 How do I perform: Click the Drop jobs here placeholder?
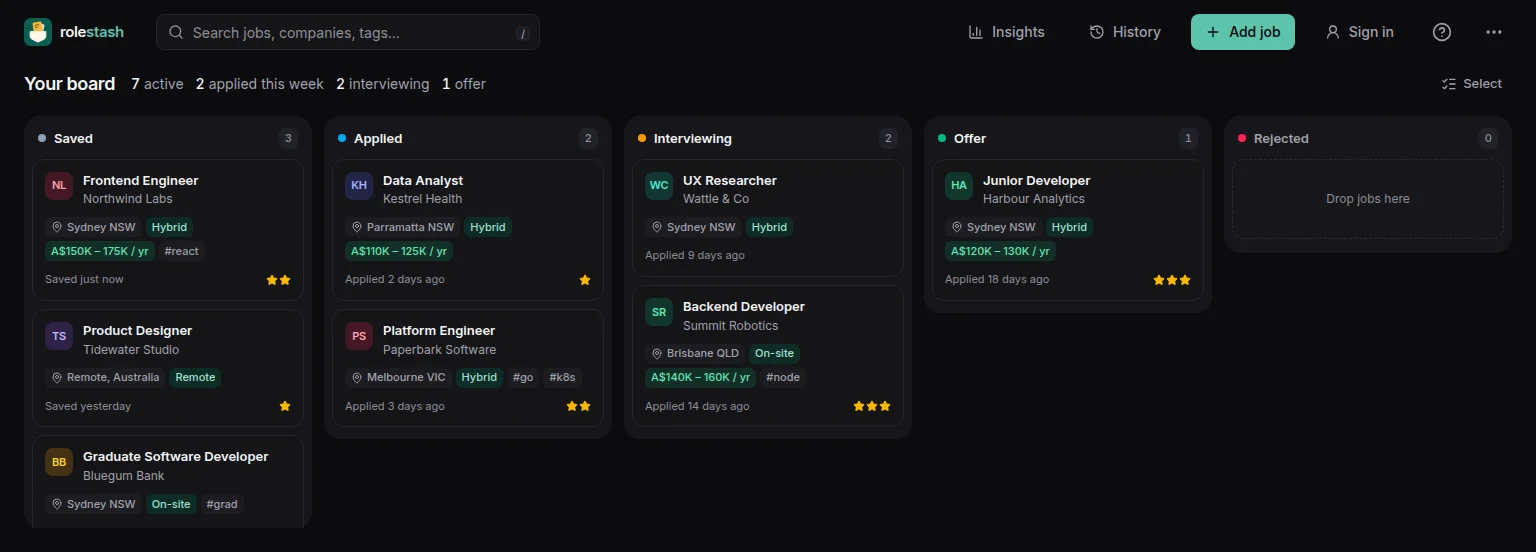pyautogui.click(x=1368, y=199)
